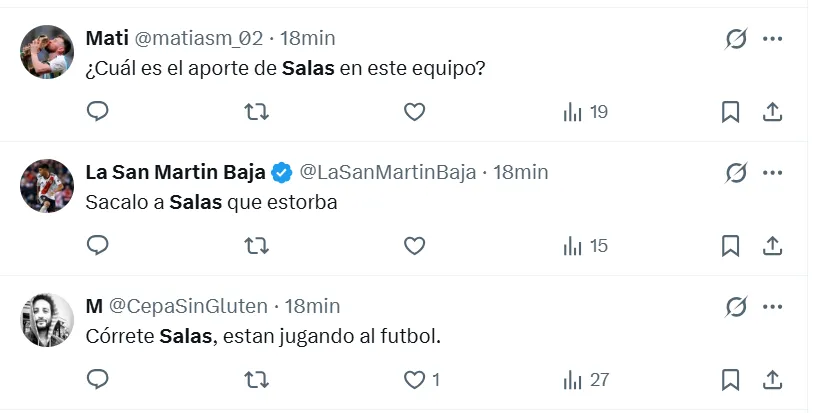Open @LaSanMartinBaja profile handle
The image size is (813, 413).
[x=388, y=172]
